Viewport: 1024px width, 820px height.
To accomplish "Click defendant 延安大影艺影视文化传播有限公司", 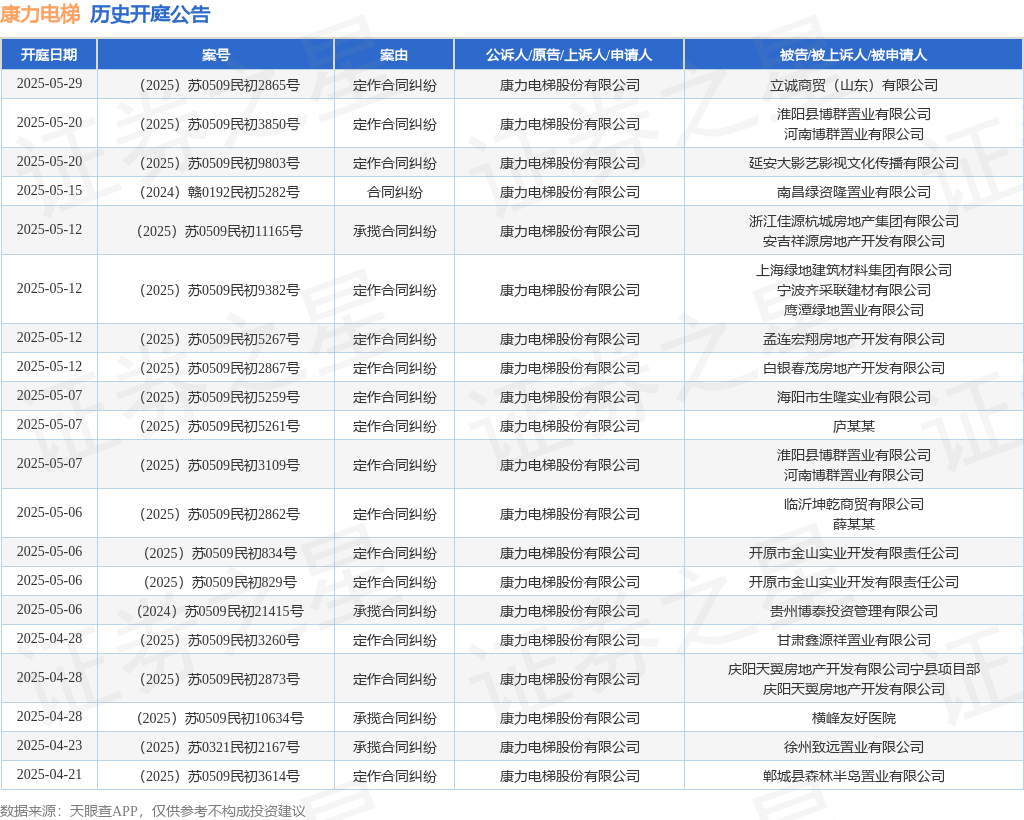I will coord(854,163).
